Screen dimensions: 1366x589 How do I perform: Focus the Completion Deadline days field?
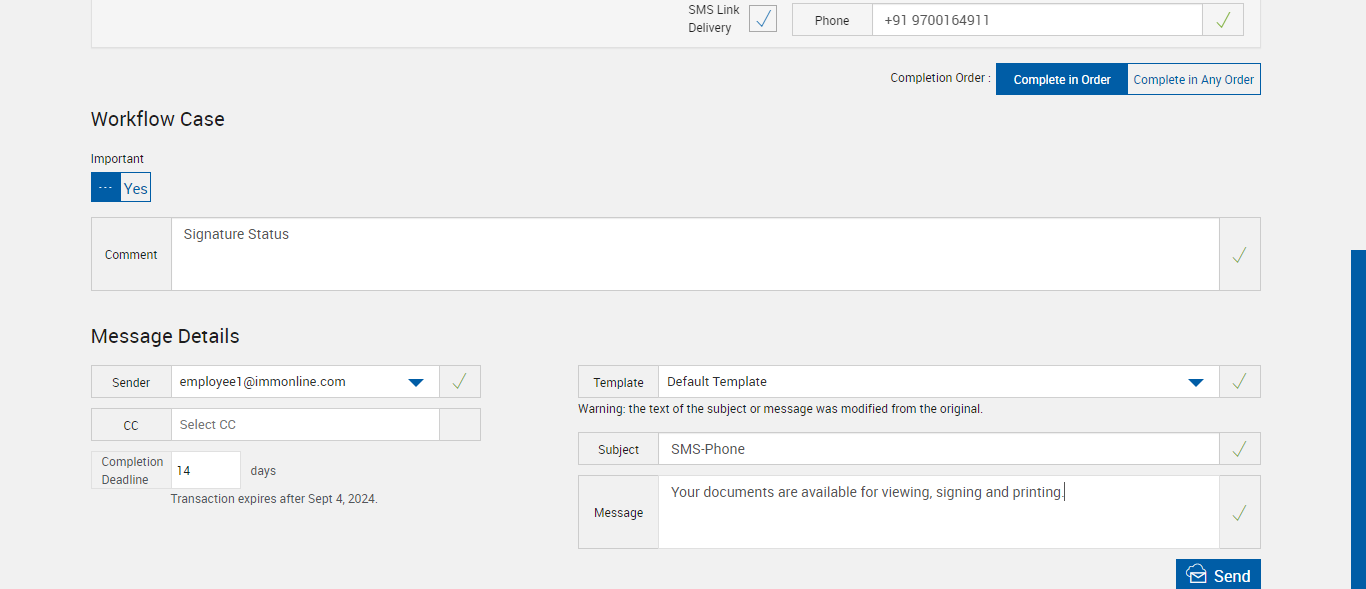[205, 470]
